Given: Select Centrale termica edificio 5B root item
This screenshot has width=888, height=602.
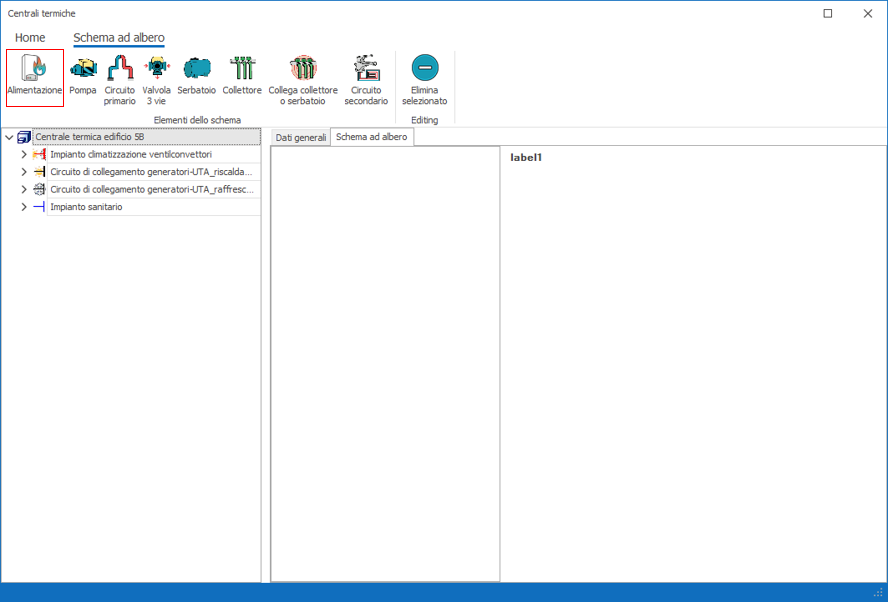Looking at the screenshot, I should [89, 137].
